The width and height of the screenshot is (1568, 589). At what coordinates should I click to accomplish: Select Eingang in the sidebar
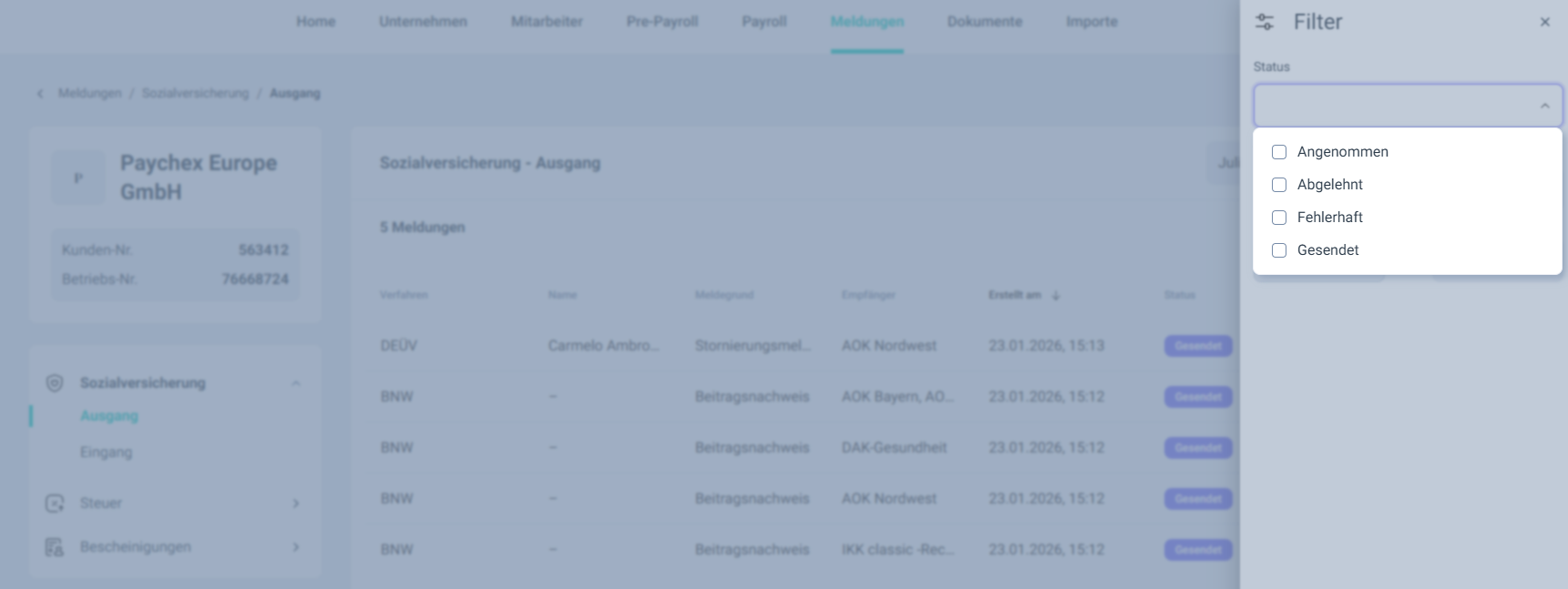point(106,452)
